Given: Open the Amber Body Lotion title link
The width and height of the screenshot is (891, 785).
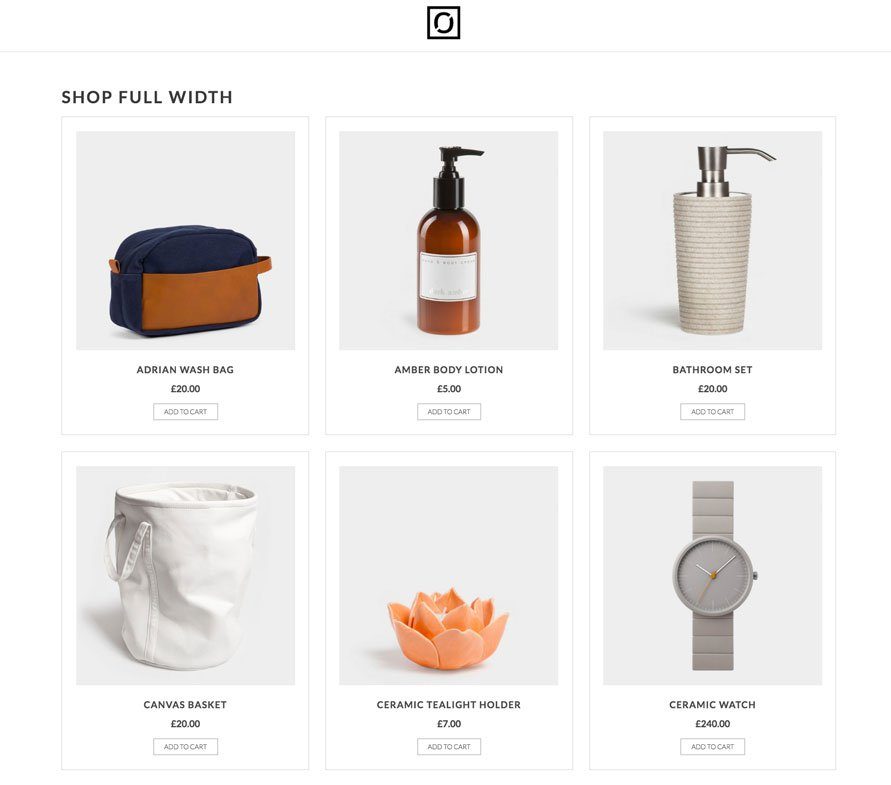Looking at the screenshot, I should 449,369.
